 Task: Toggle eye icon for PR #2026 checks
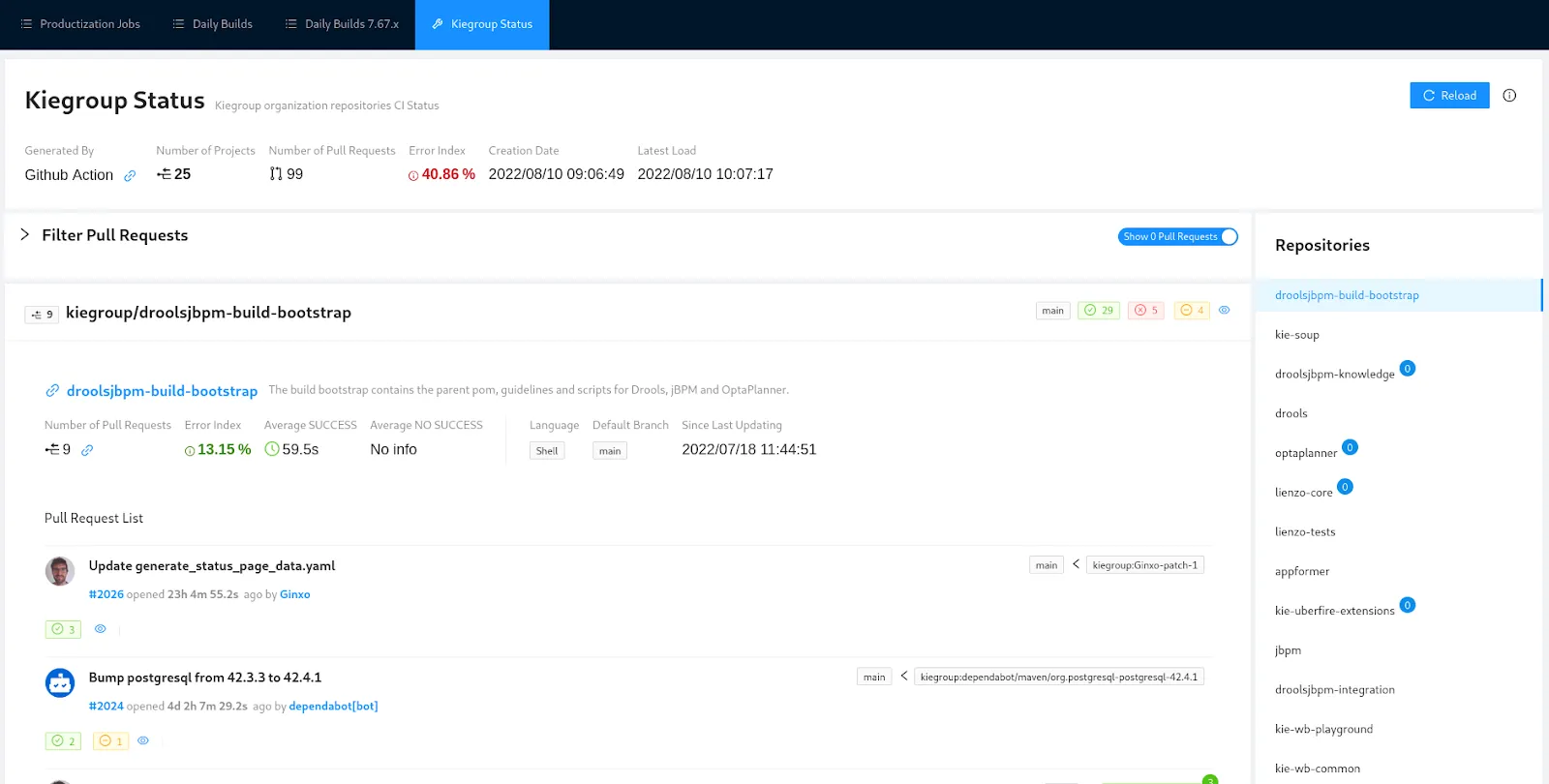click(x=100, y=629)
